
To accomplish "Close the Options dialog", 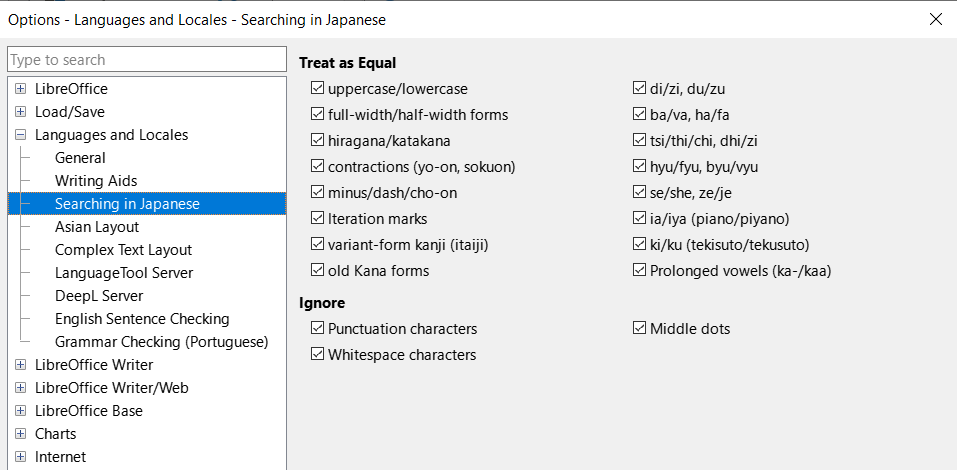I will [936, 19].
